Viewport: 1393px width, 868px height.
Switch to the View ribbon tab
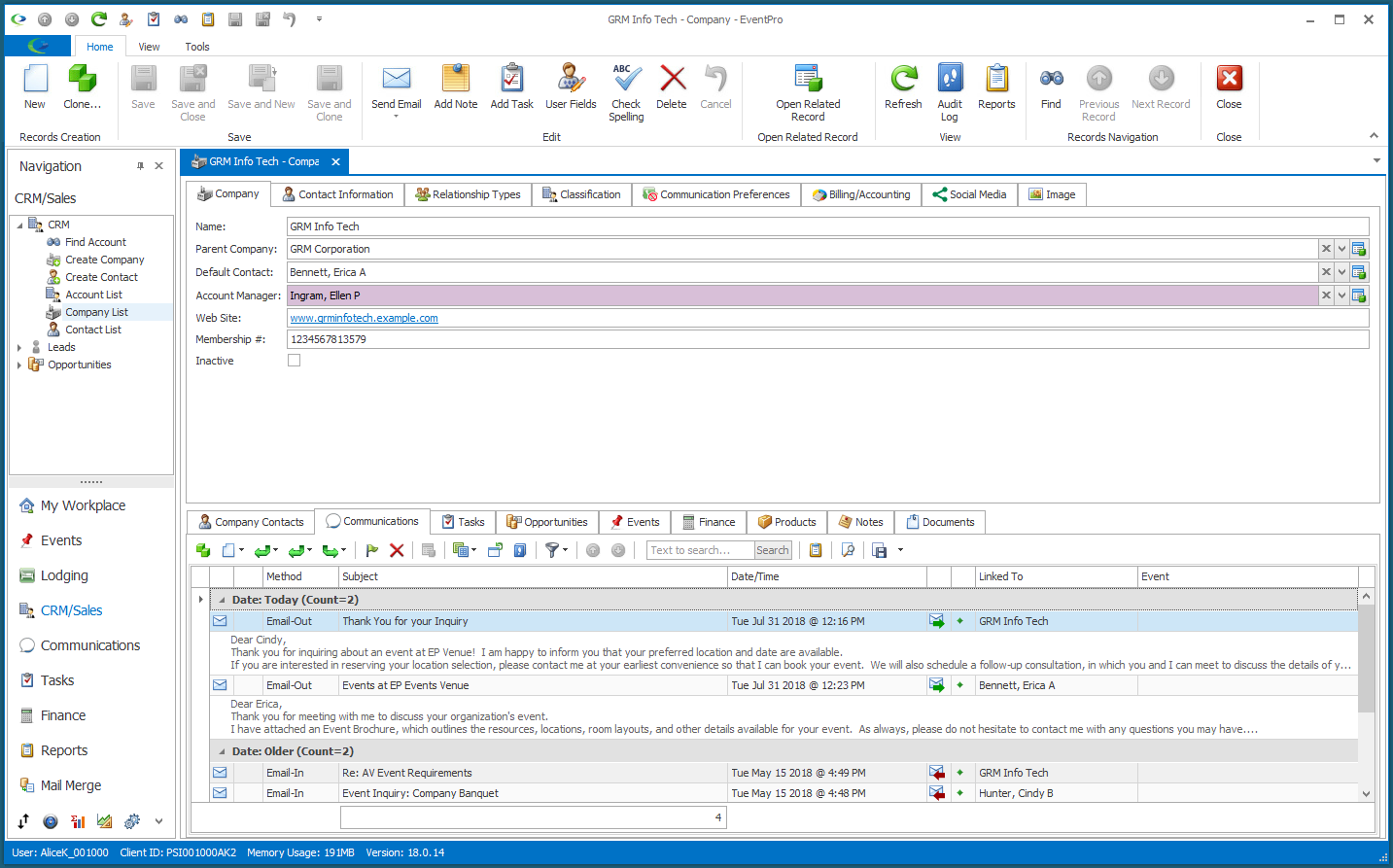(149, 47)
